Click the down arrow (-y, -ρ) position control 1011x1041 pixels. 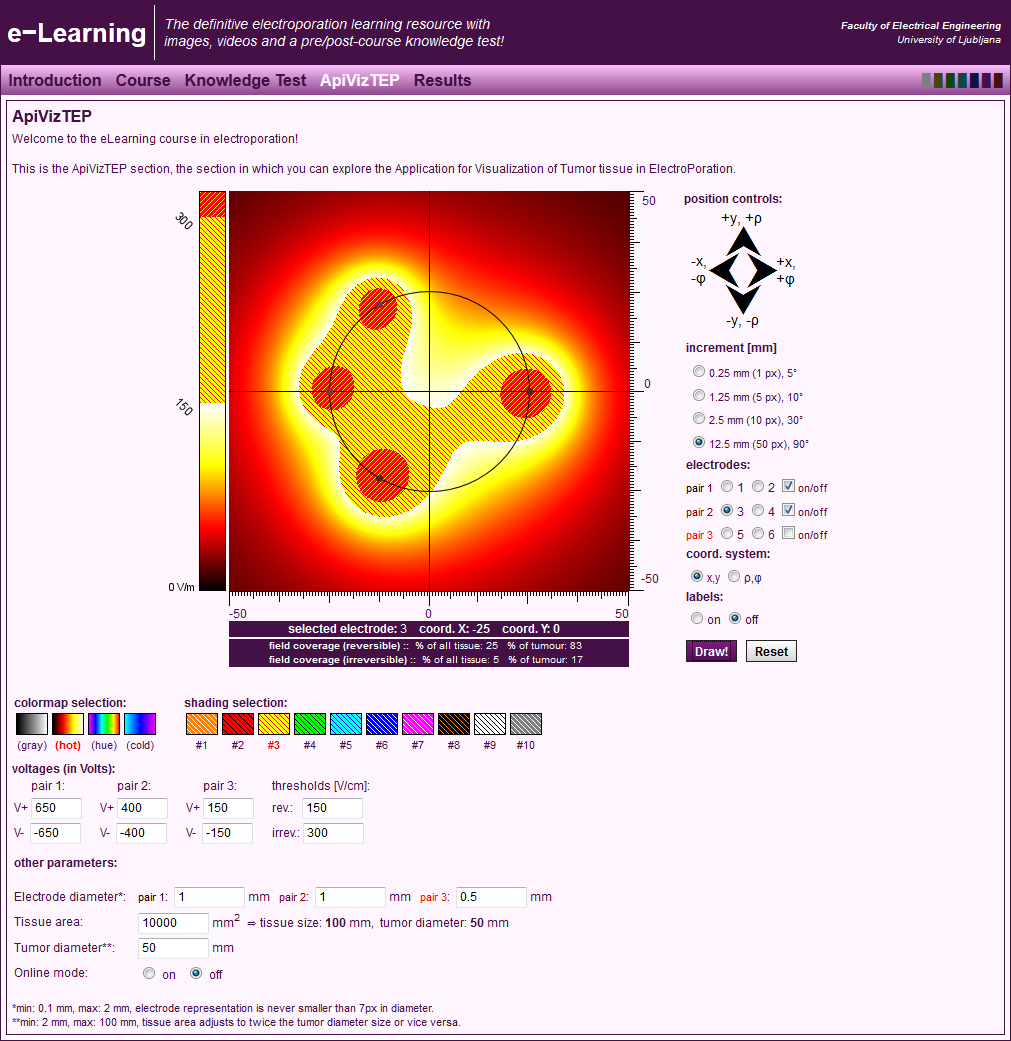click(743, 299)
